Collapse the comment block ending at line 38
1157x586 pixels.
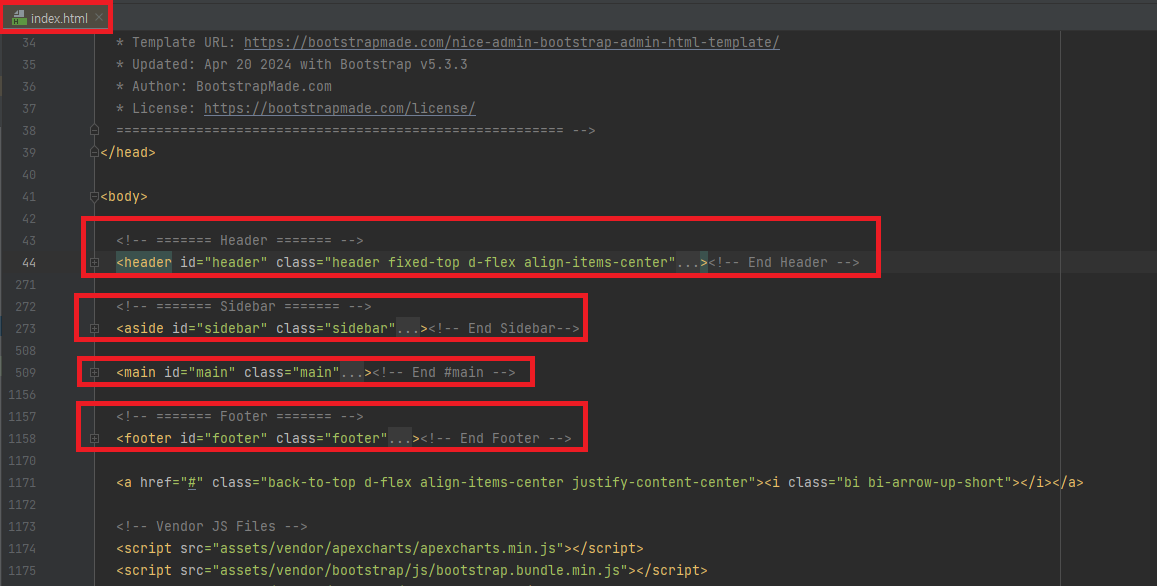point(94,131)
